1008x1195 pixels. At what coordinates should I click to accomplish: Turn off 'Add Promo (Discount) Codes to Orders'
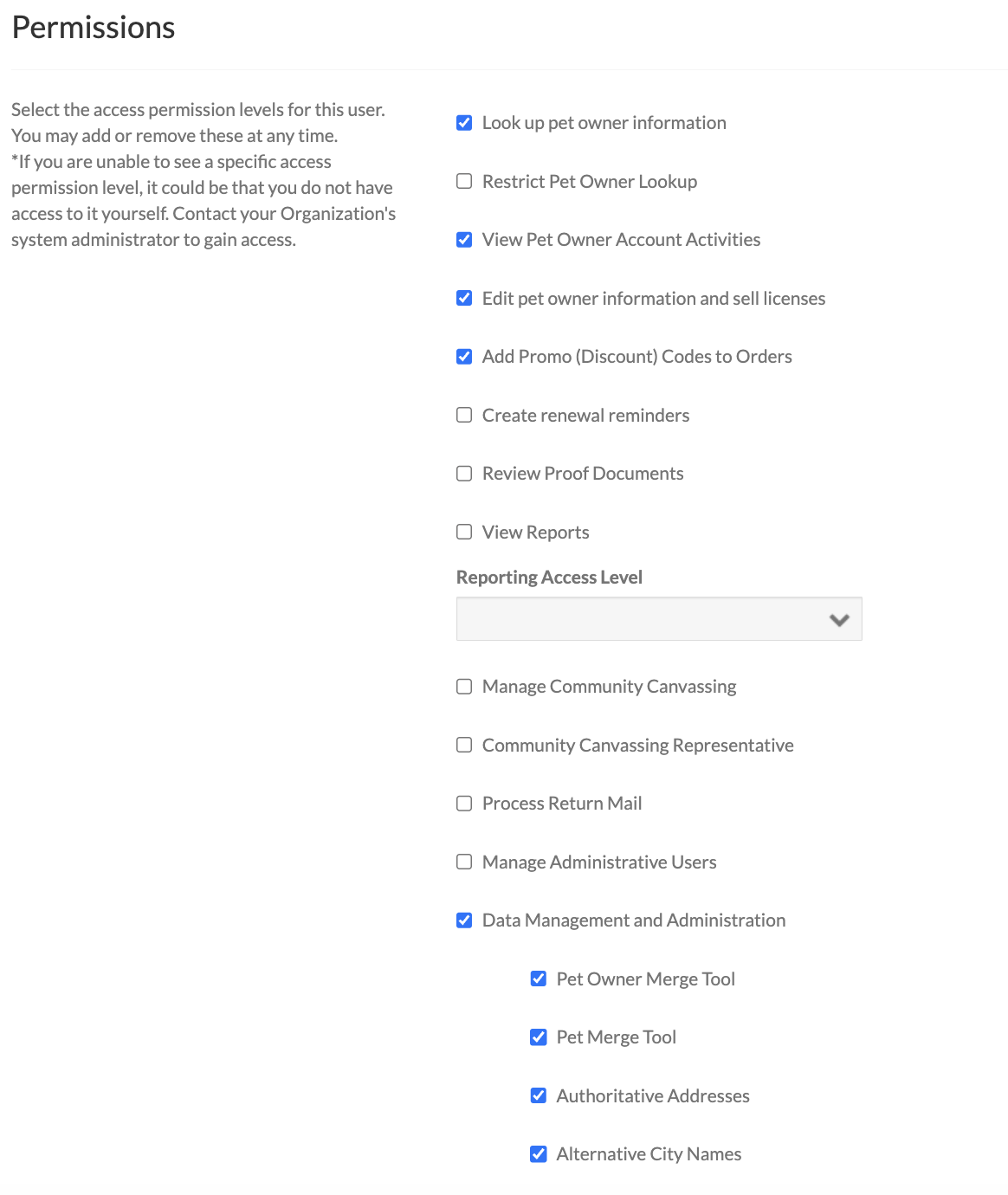coord(463,356)
